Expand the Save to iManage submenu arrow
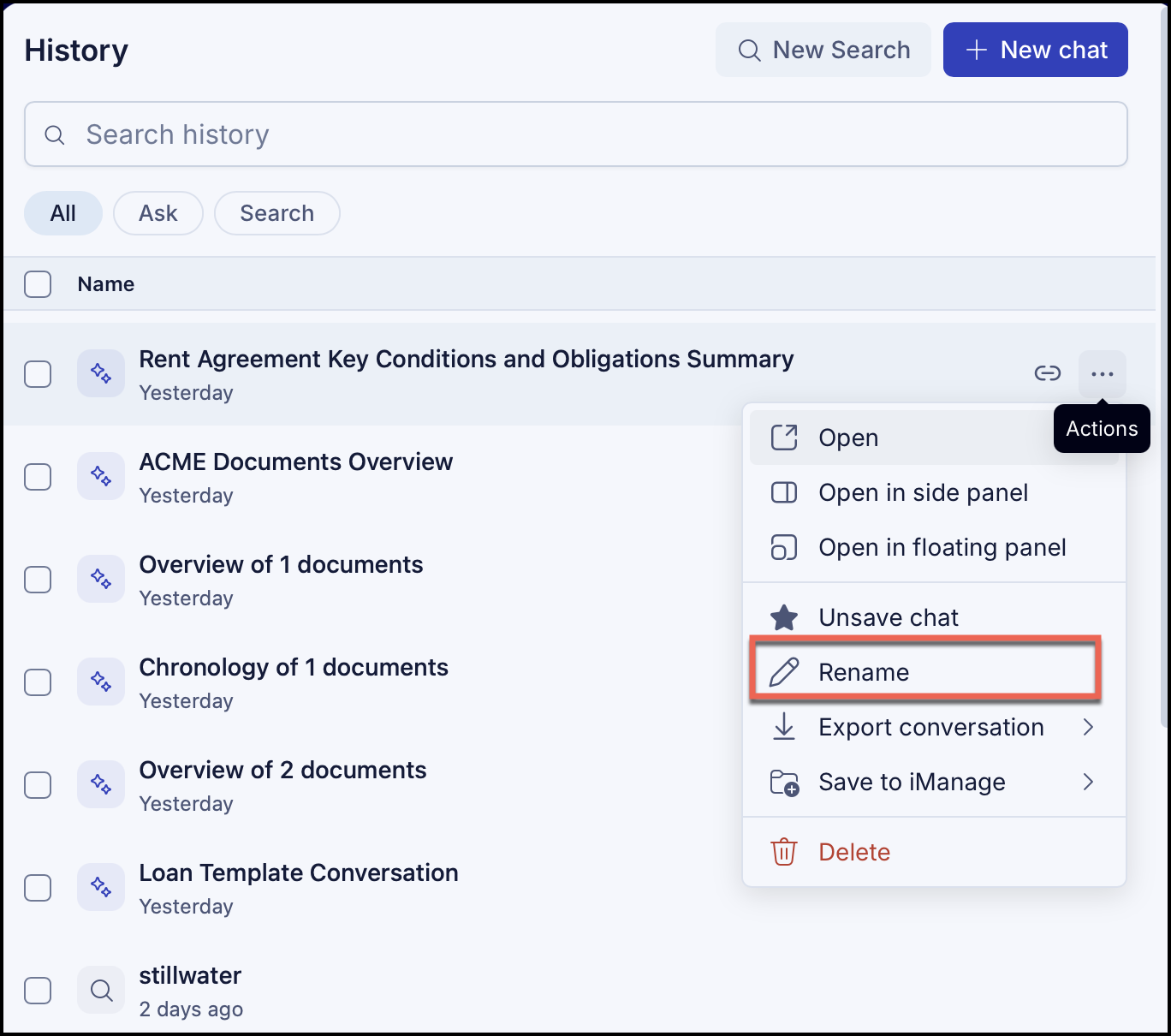The height and width of the screenshot is (1036, 1171). pos(1088,782)
